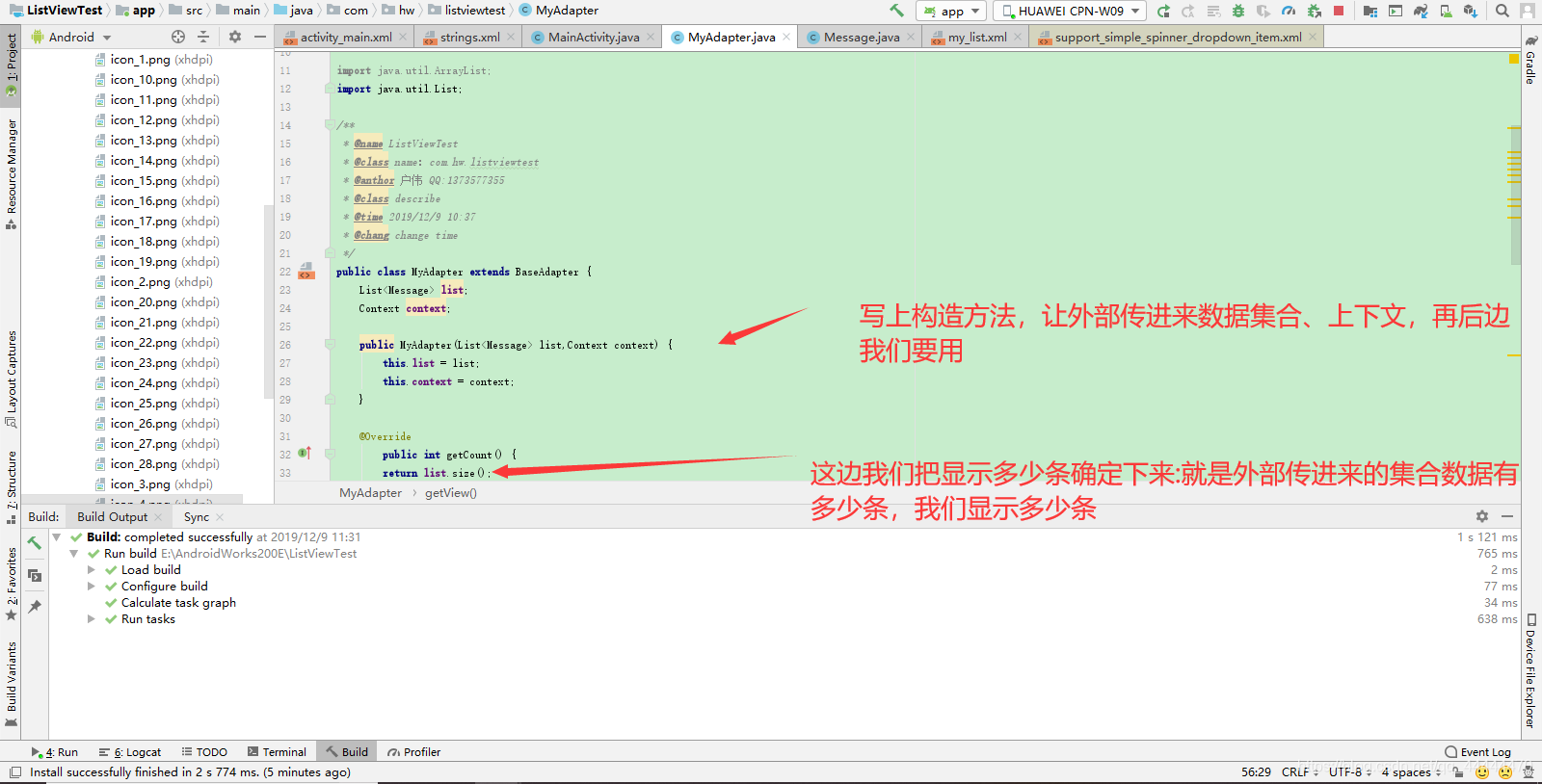Switch to the strings.xml tab

click(x=470, y=38)
